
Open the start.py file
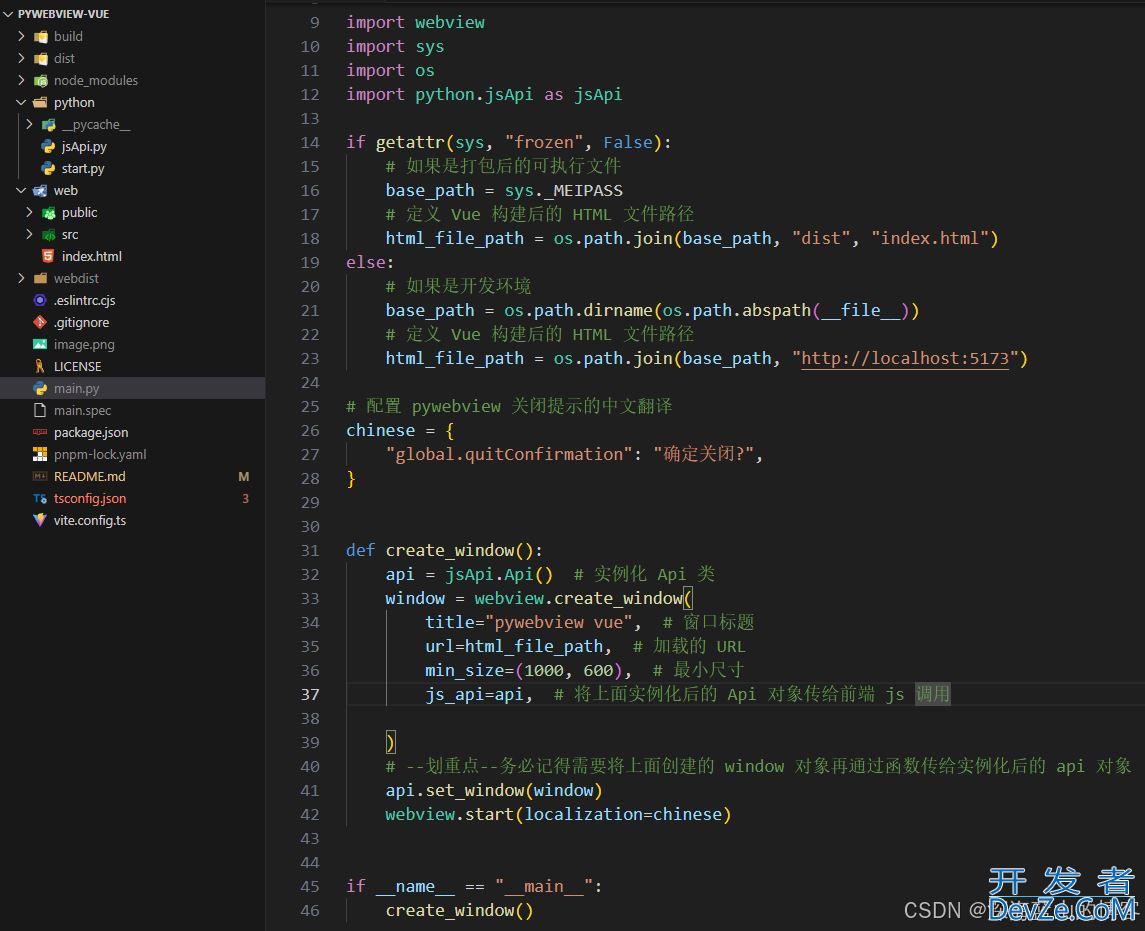[83, 169]
